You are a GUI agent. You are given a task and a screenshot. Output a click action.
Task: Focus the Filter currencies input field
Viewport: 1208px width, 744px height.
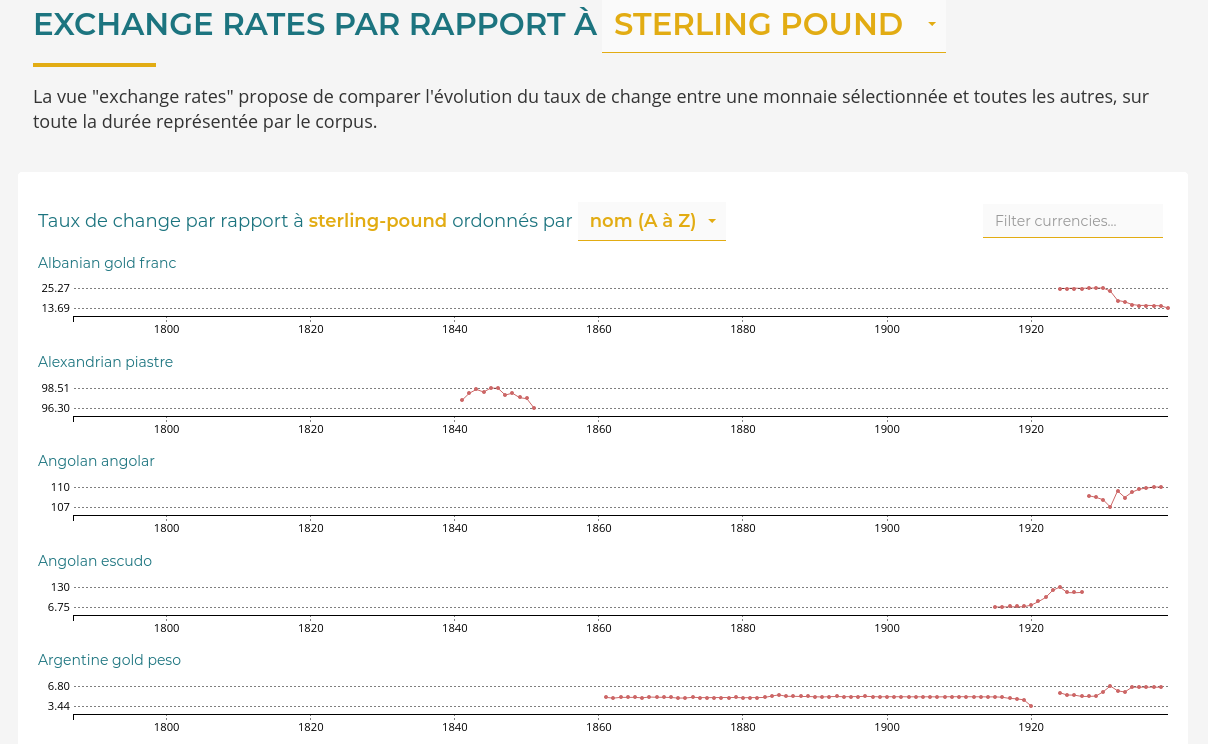coord(1072,221)
